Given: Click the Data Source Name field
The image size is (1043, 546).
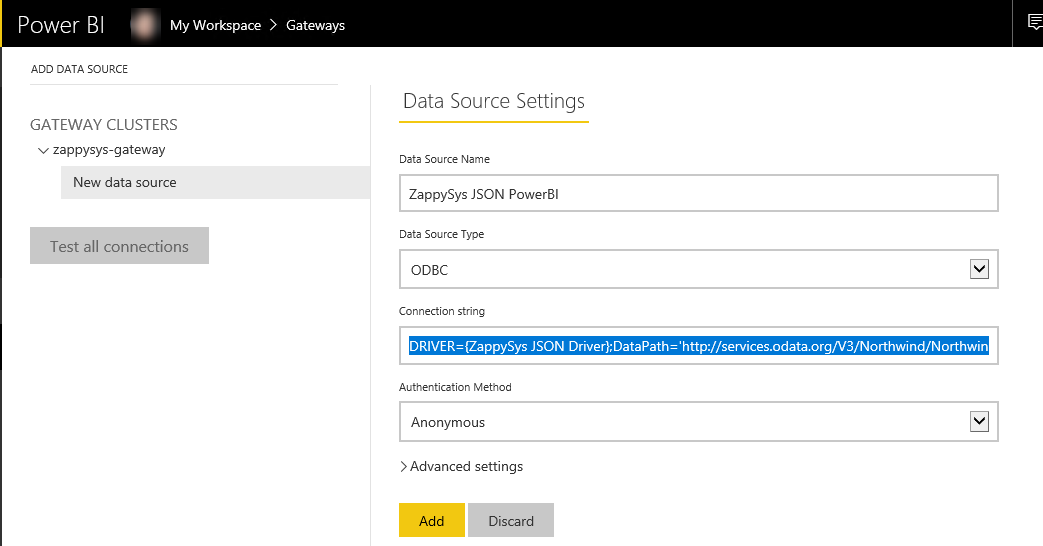Looking at the screenshot, I should click(x=698, y=194).
